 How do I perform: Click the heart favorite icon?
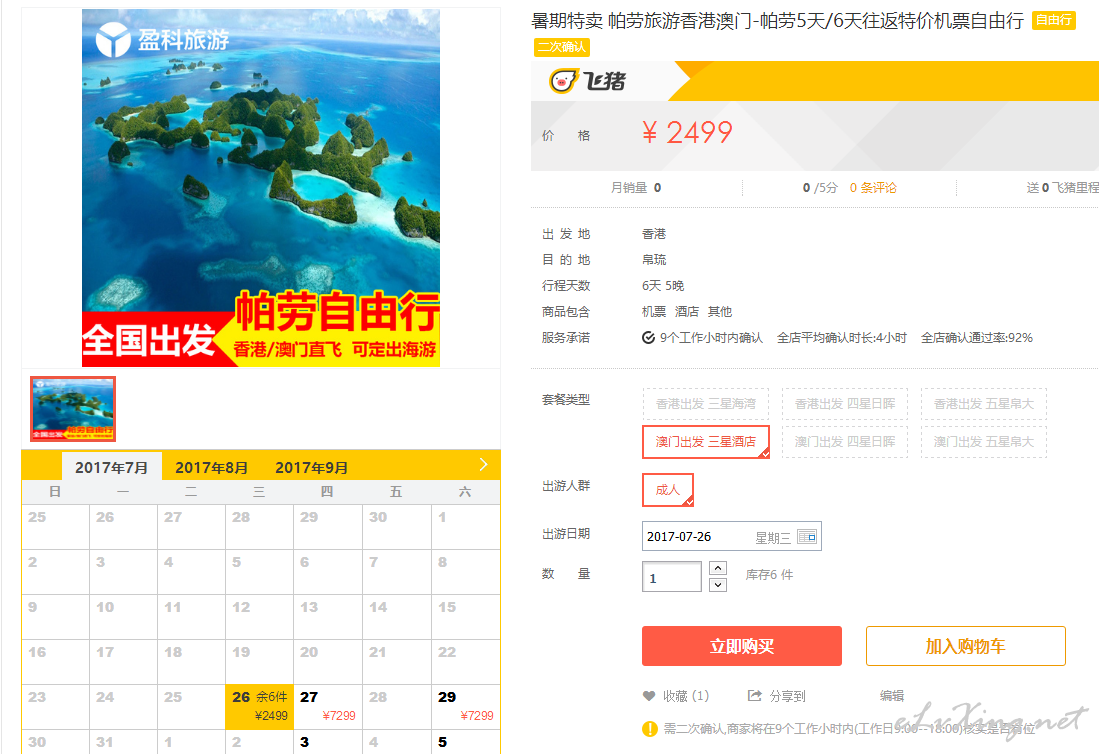pyautogui.click(x=649, y=696)
